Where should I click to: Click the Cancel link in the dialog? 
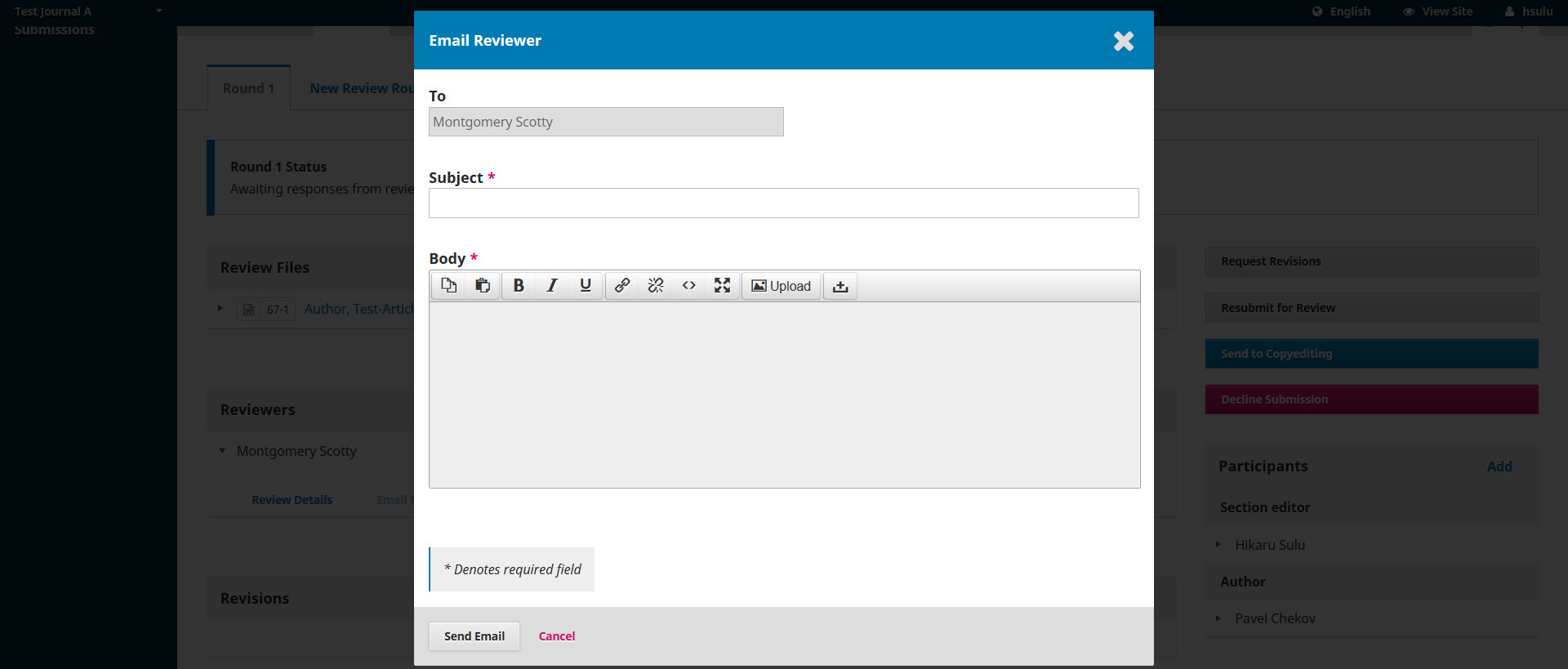[557, 636]
